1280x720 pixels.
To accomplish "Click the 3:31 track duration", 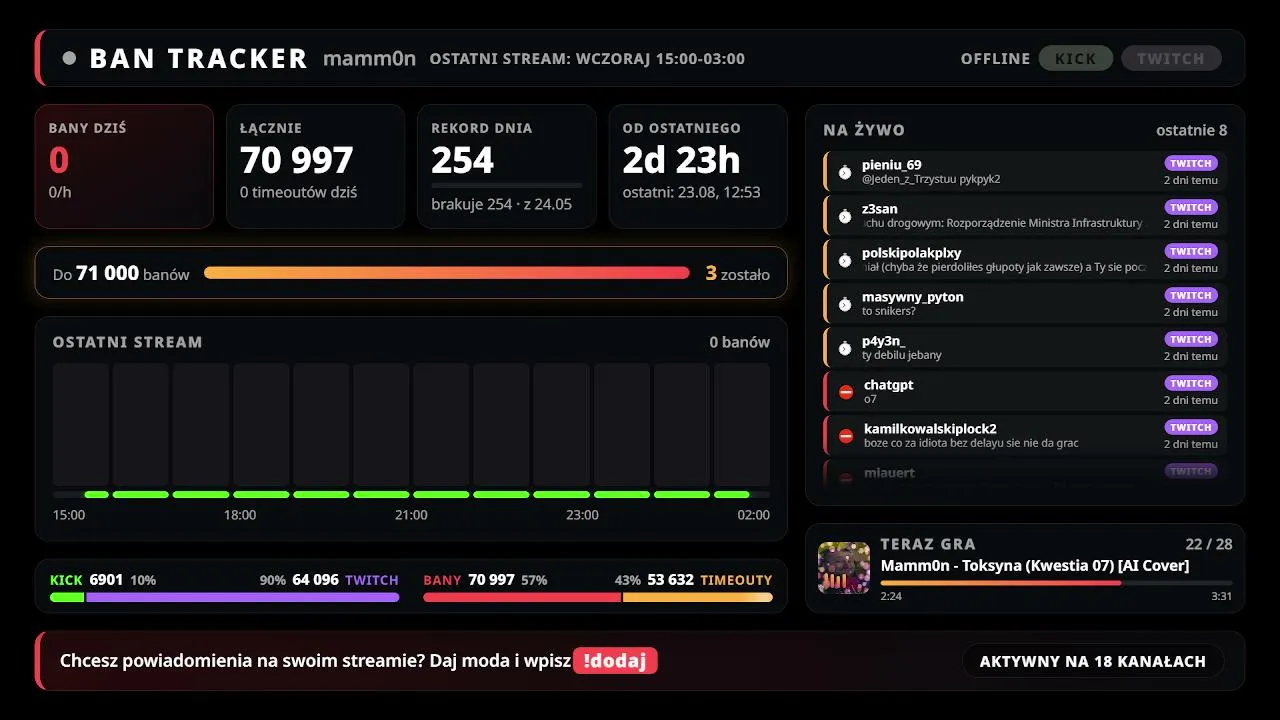I will click(1222, 596).
